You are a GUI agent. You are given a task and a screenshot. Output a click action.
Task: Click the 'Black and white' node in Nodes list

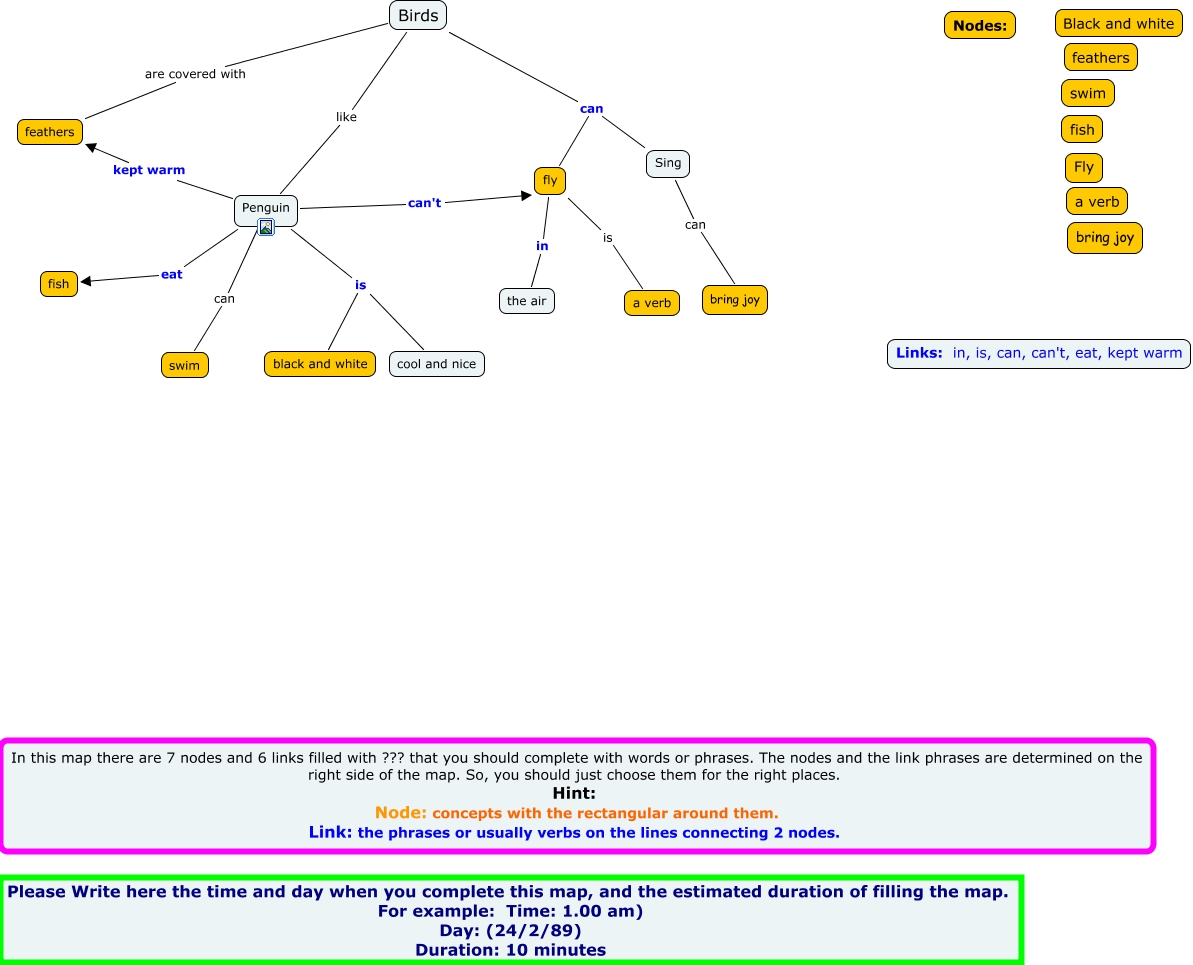point(1118,24)
